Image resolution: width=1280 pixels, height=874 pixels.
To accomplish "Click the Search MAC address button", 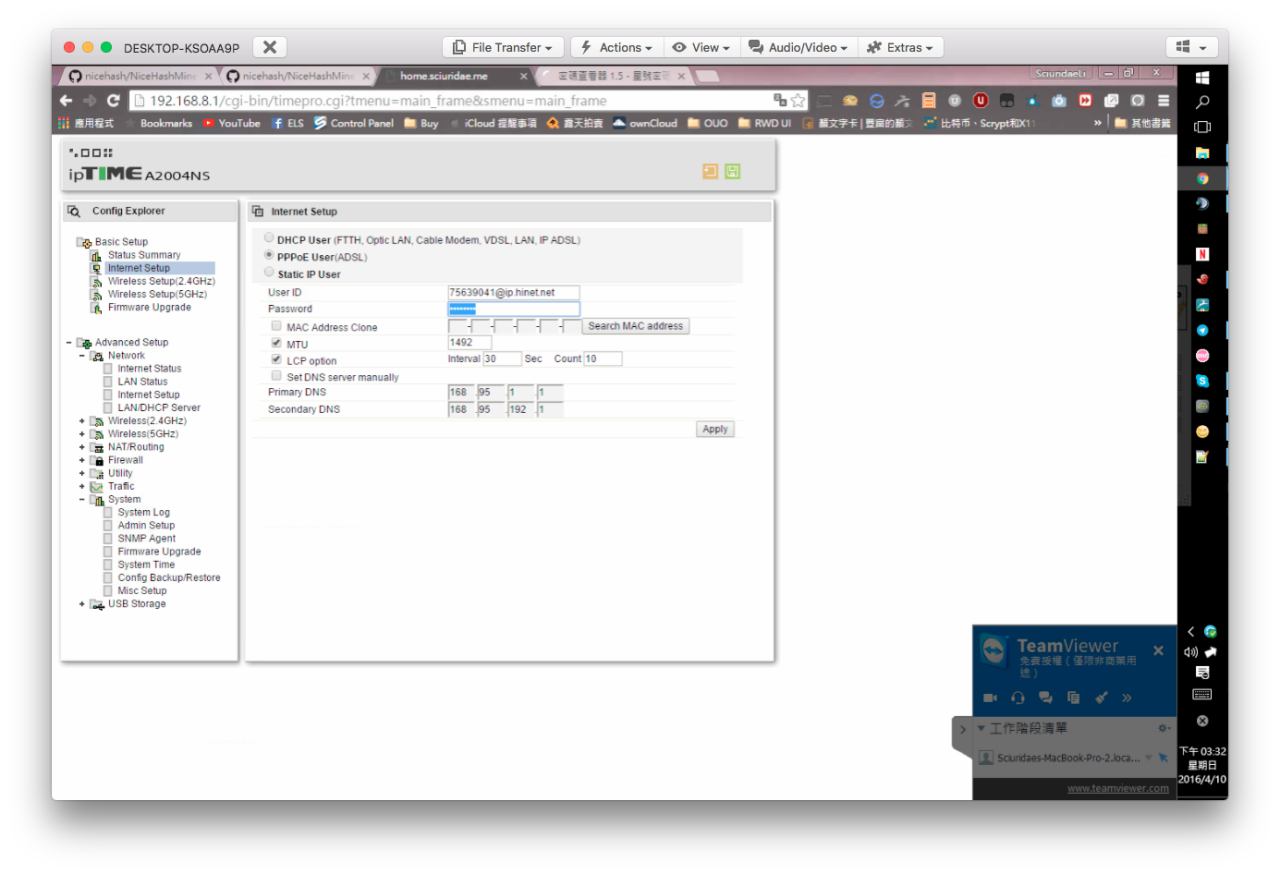I will (637, 326).
